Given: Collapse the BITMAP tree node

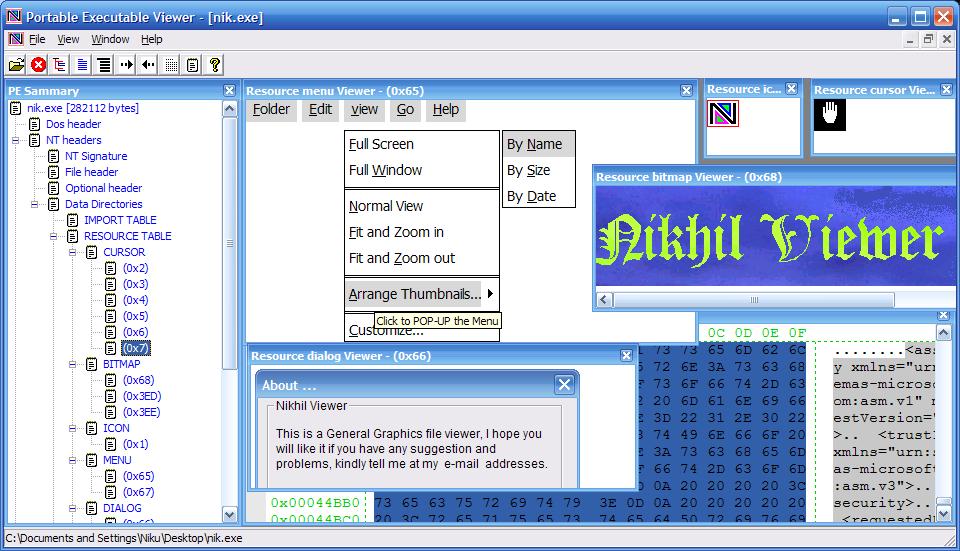Looking at the screenshot, I should [72, 364].
